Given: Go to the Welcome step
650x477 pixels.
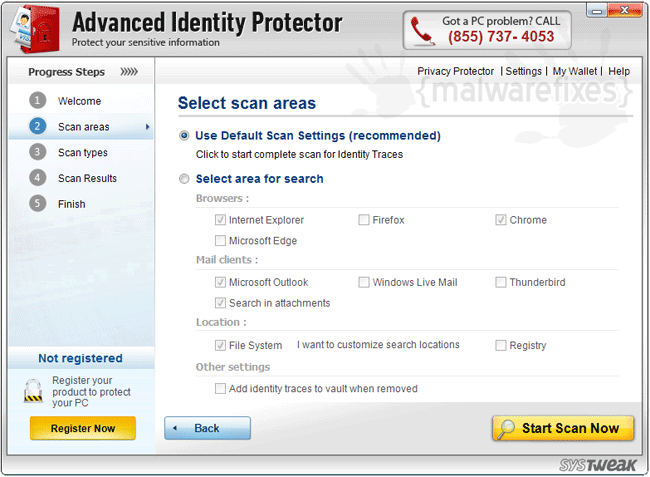Looking at the screenshot, I should coord(80,101).
